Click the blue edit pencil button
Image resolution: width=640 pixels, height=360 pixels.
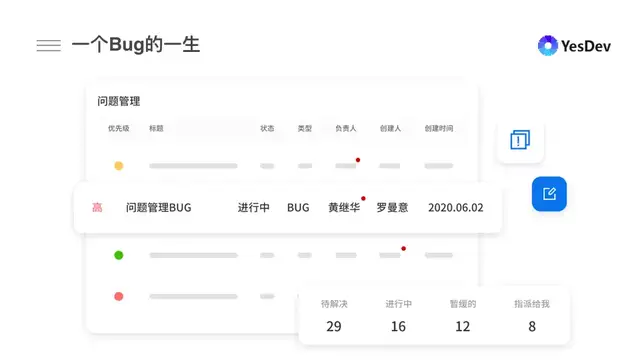click(549, 194)
